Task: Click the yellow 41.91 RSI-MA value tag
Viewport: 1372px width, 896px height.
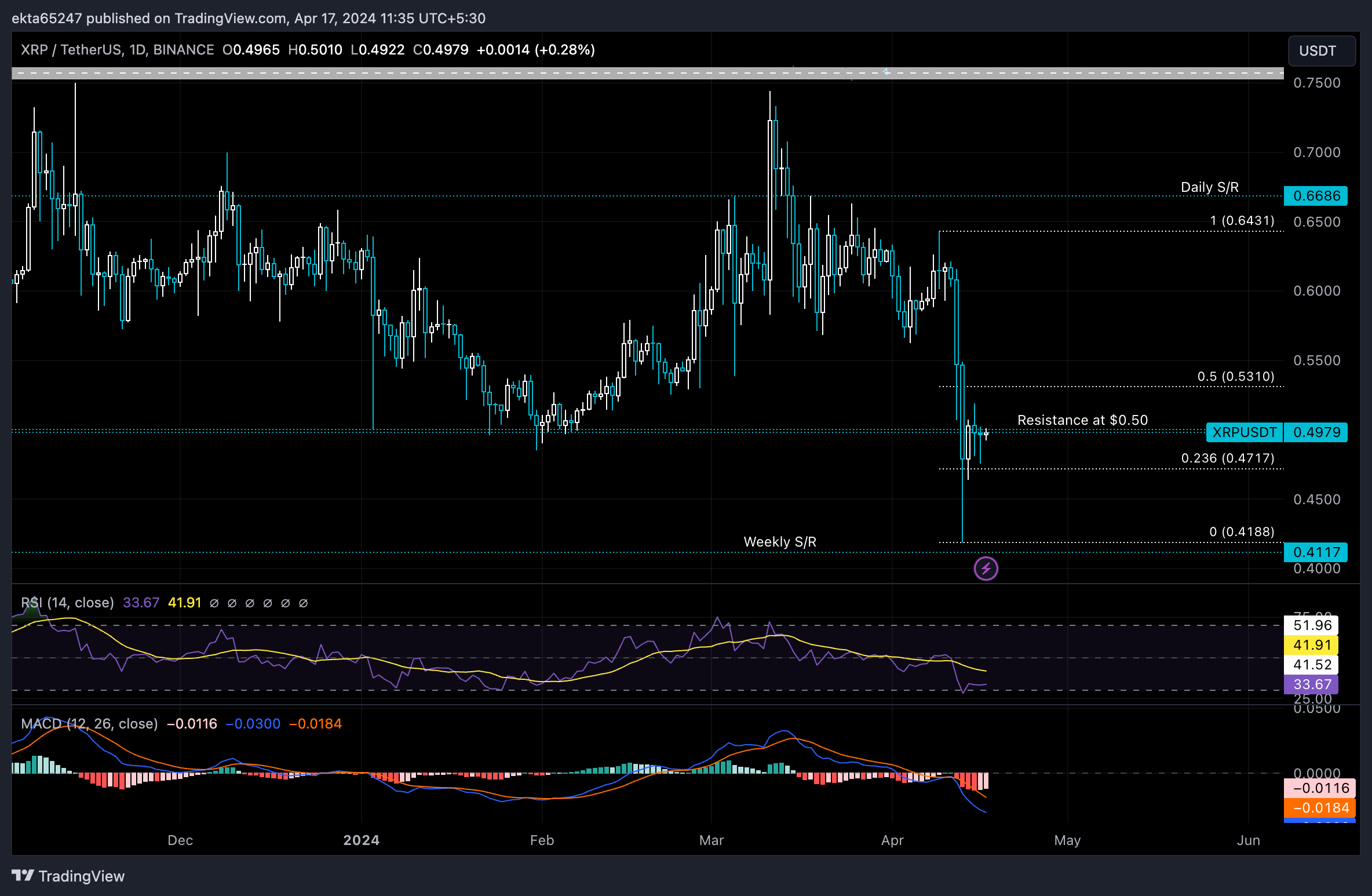Action: point(1311,645)
